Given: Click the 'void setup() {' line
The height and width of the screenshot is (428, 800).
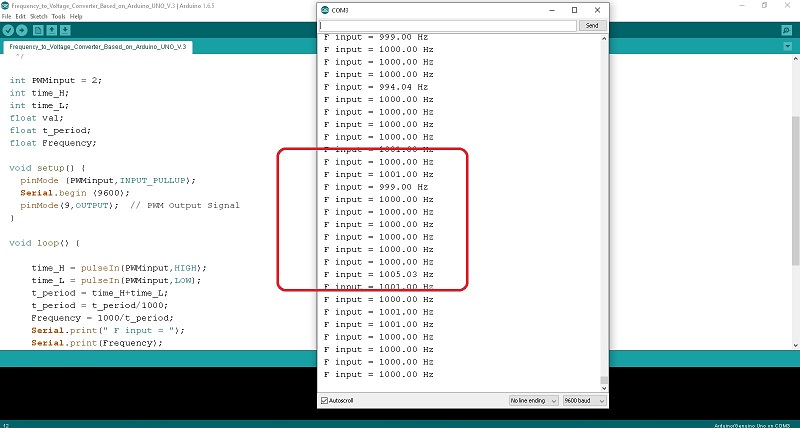Looking at the screenshot, I should pyautogui.click(x=47, y=168).
